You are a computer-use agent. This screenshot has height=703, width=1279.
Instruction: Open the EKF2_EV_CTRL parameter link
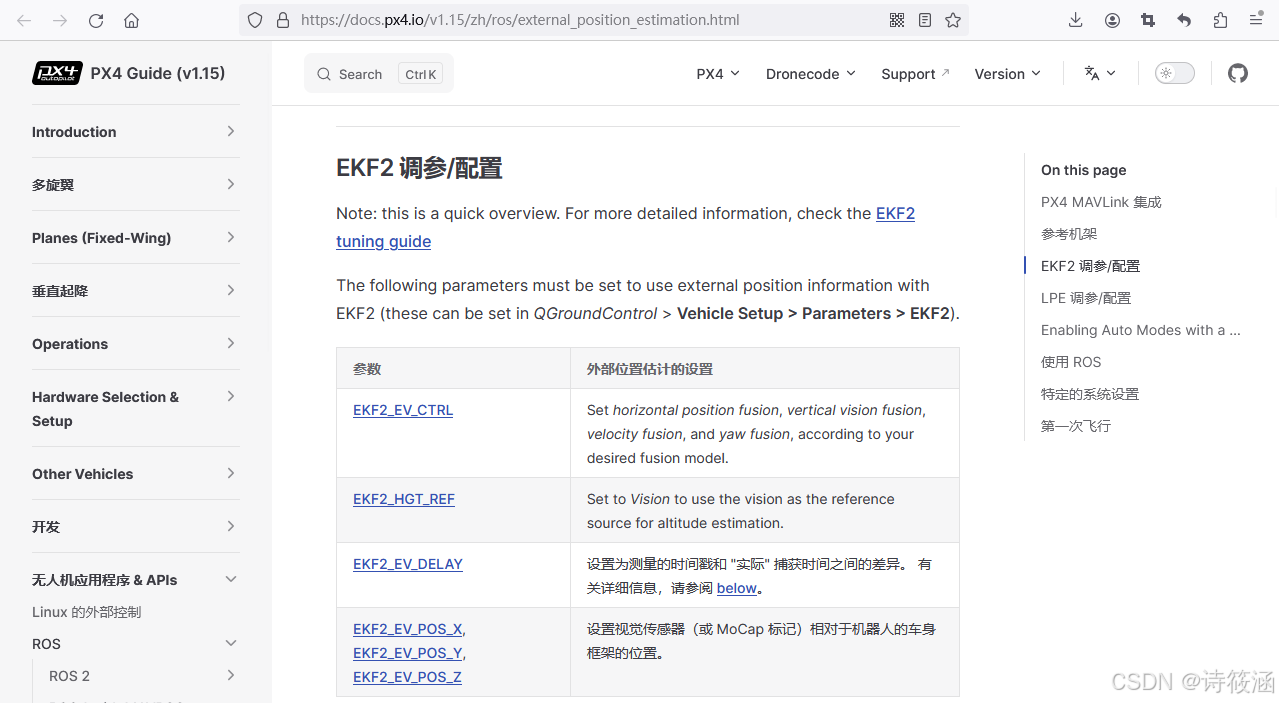(x=402, y=410)
